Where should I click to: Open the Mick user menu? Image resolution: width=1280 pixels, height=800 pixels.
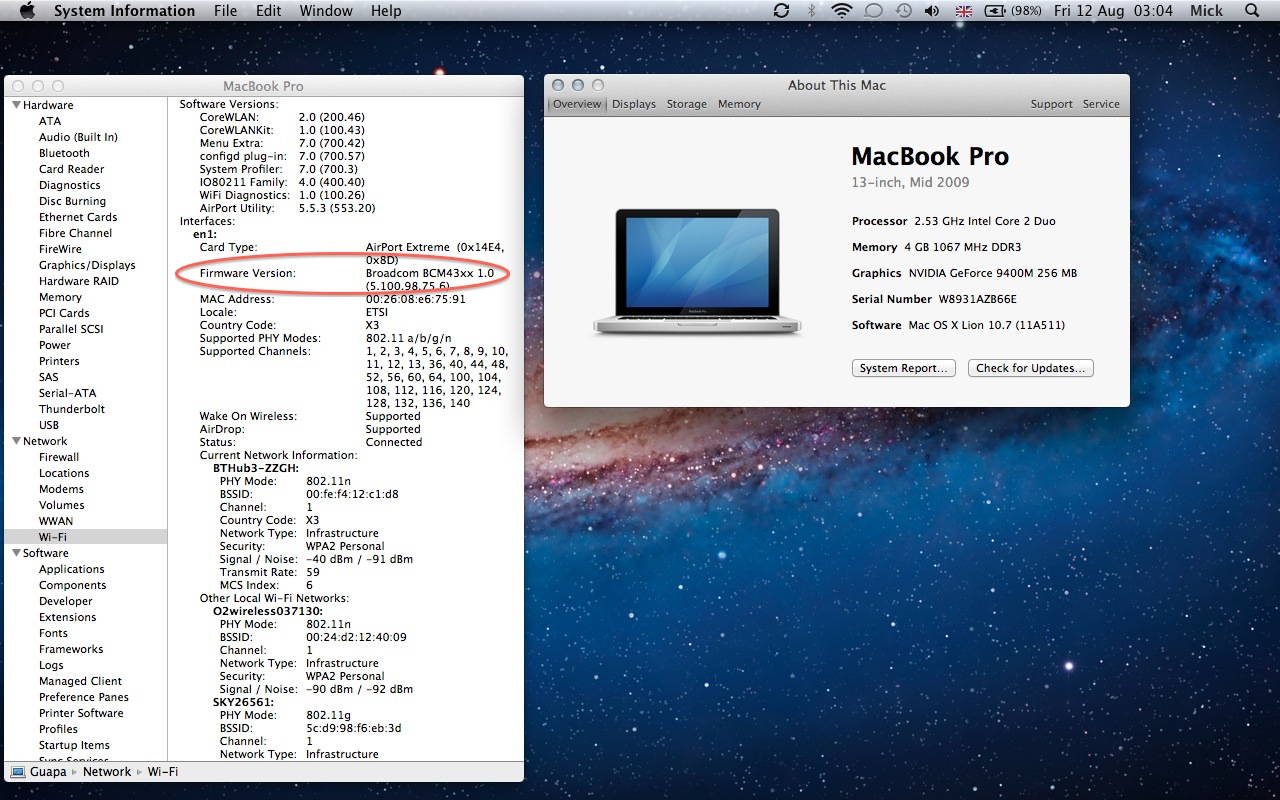pos(1207,11)
